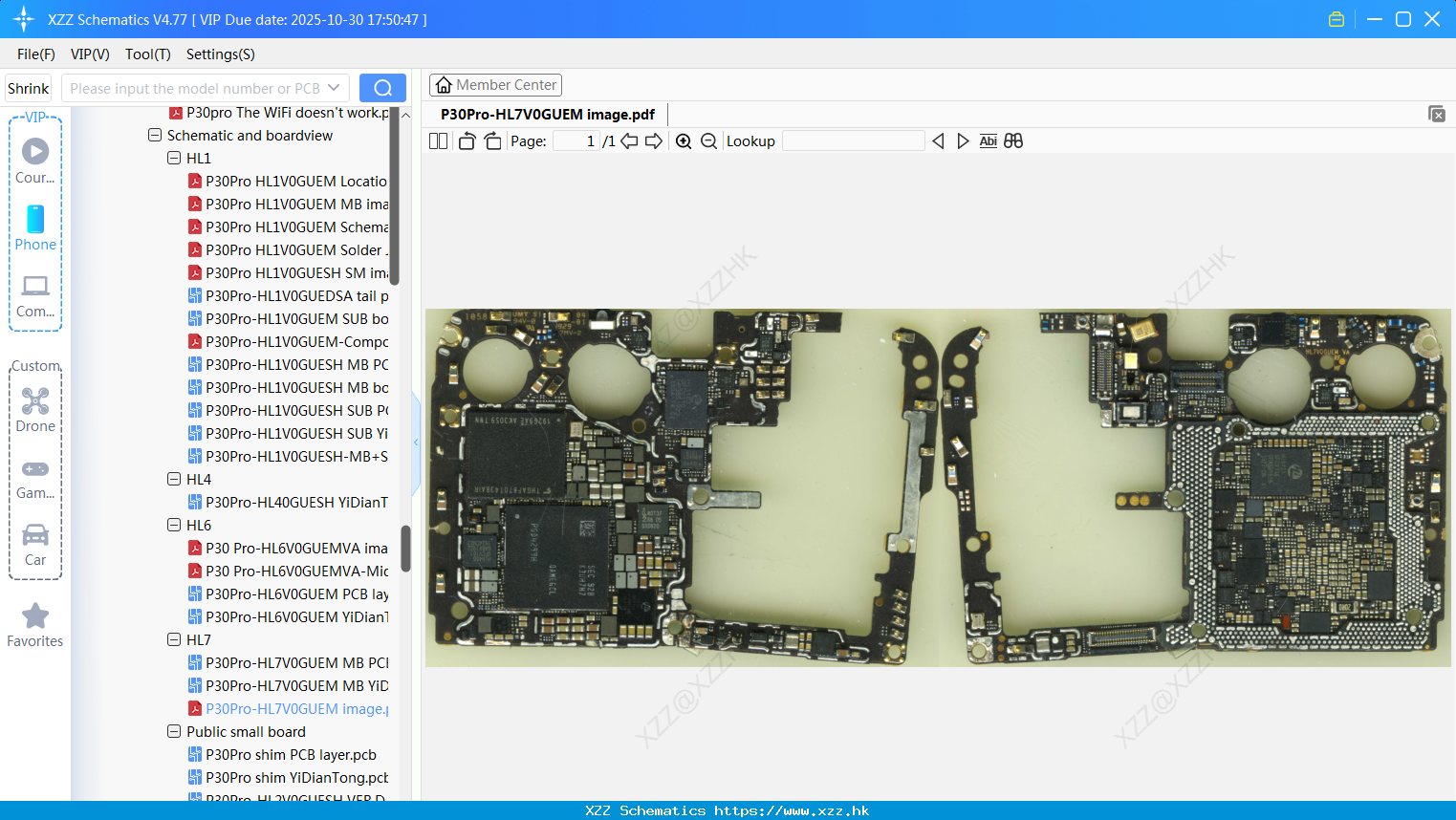Image resolution: width=1456 pixels, height=820 pixels.
Task: Rotate page clockwise
Action: click(x=492, y=141)
